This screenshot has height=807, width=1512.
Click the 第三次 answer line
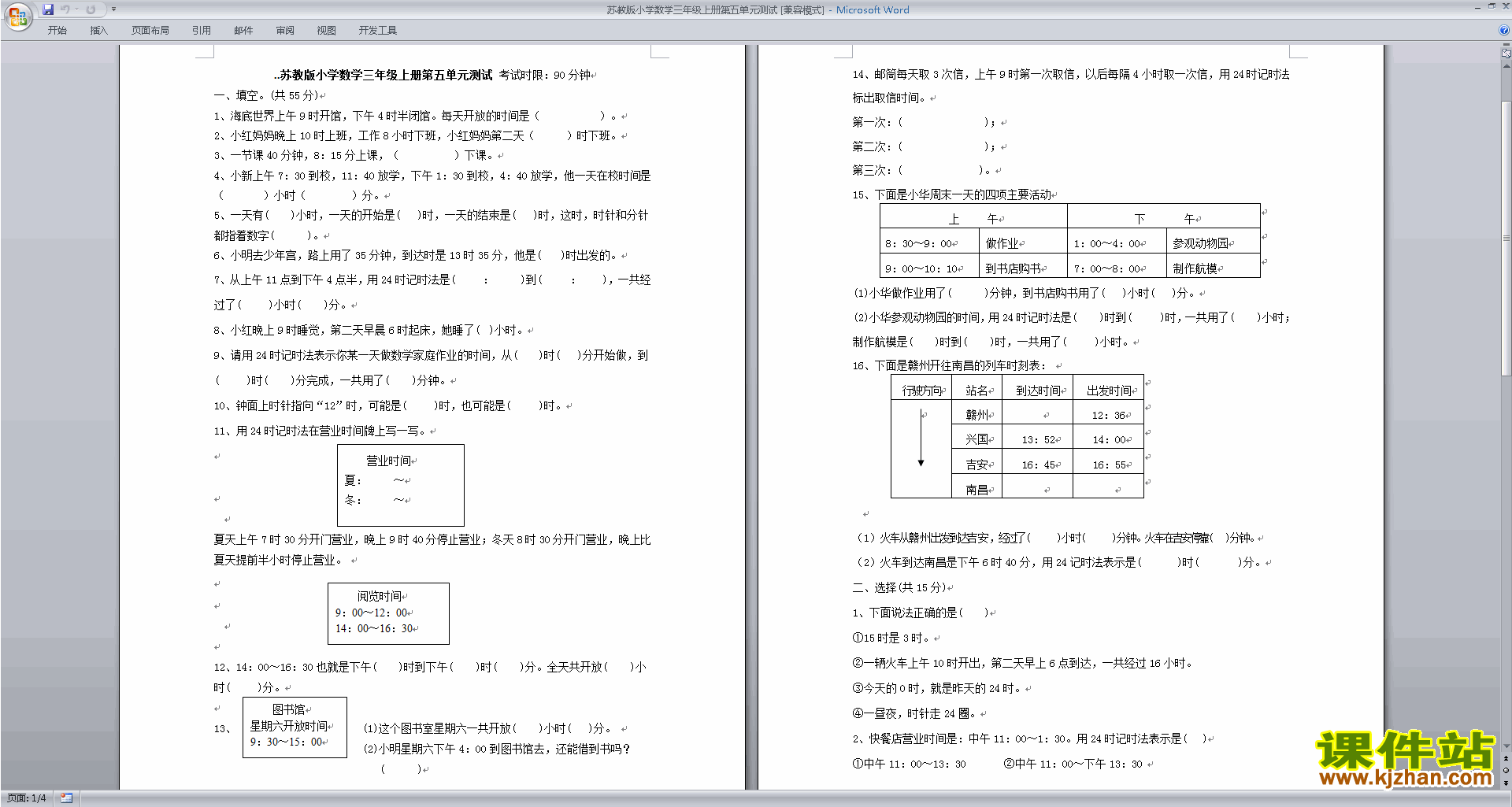pyautogui.click(x=925, y=170)
